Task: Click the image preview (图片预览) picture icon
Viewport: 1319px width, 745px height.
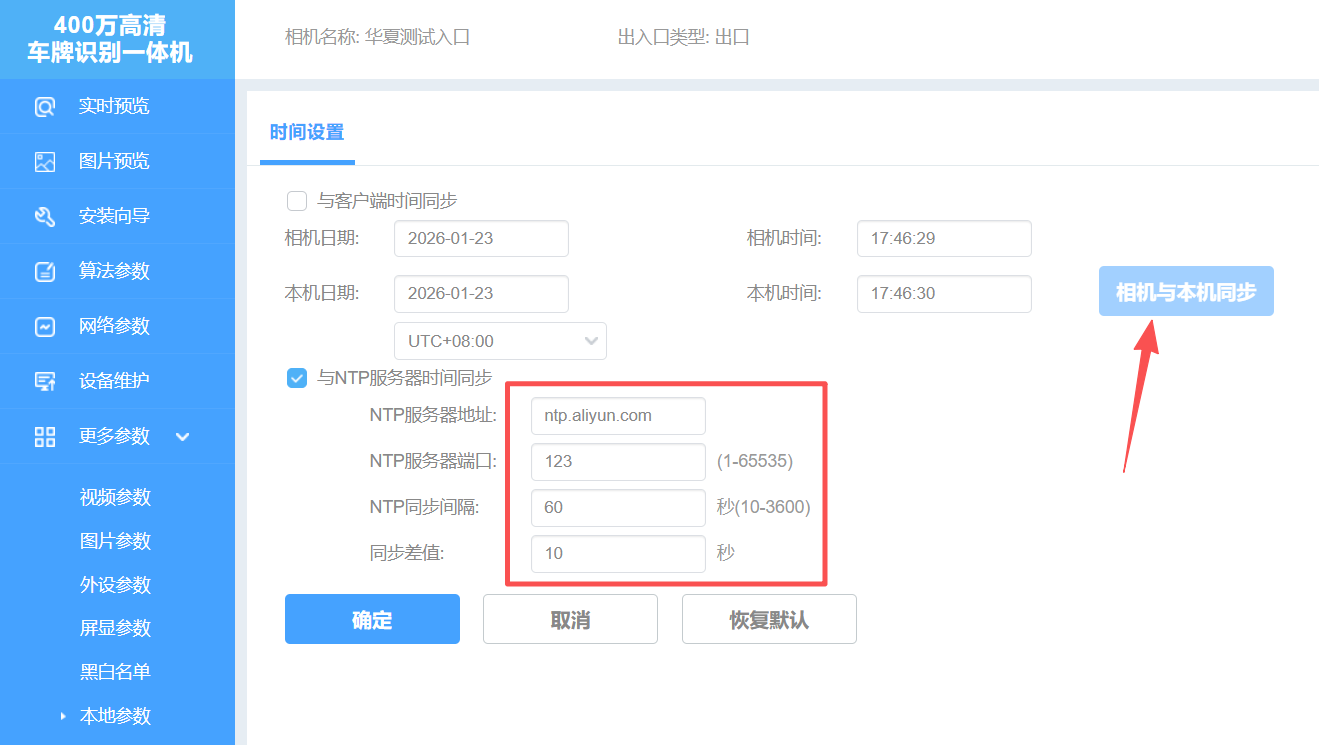Action: point(45,162)
